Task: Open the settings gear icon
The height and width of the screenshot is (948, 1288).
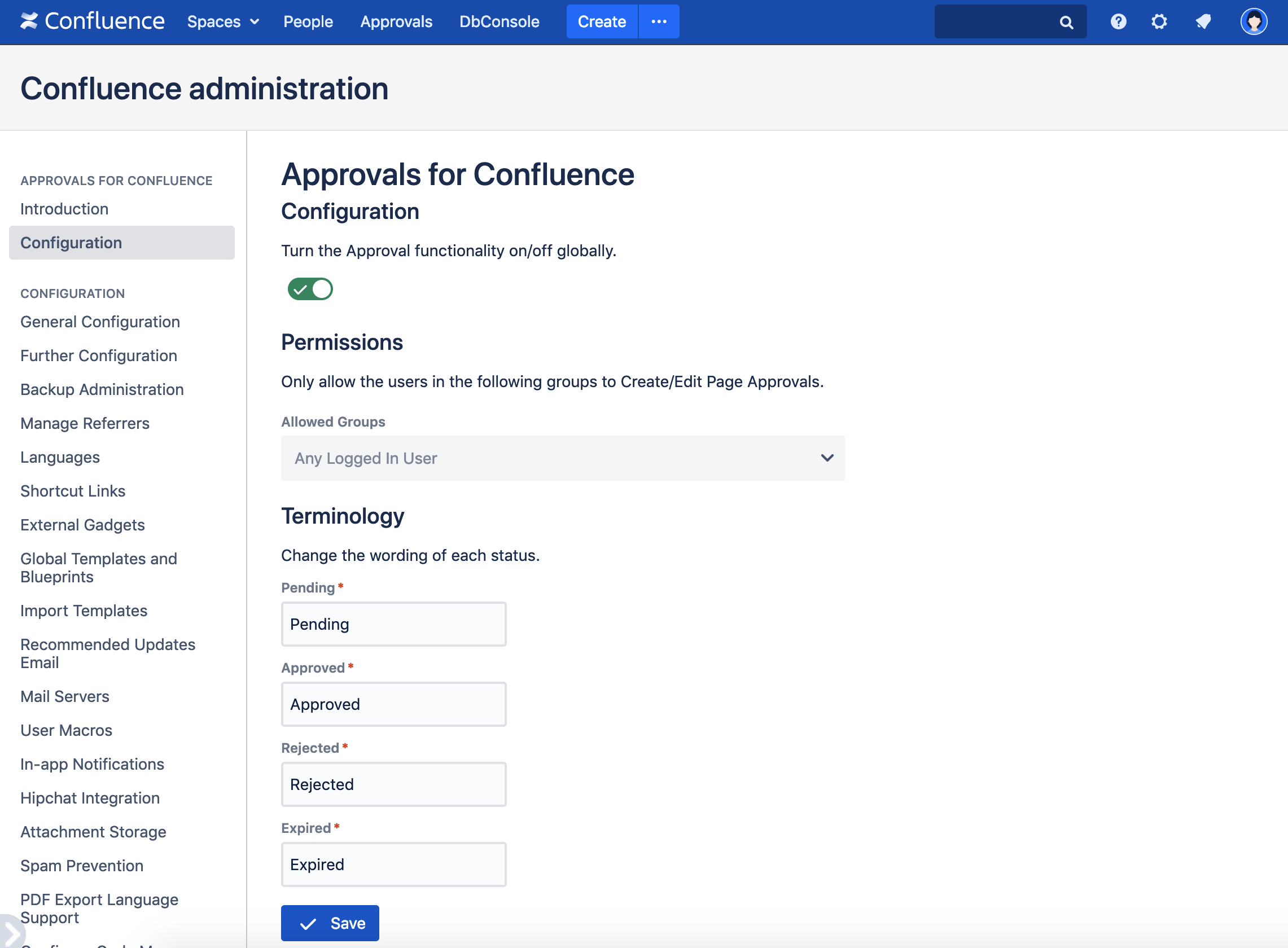Action: click(x=1159, y=22)
